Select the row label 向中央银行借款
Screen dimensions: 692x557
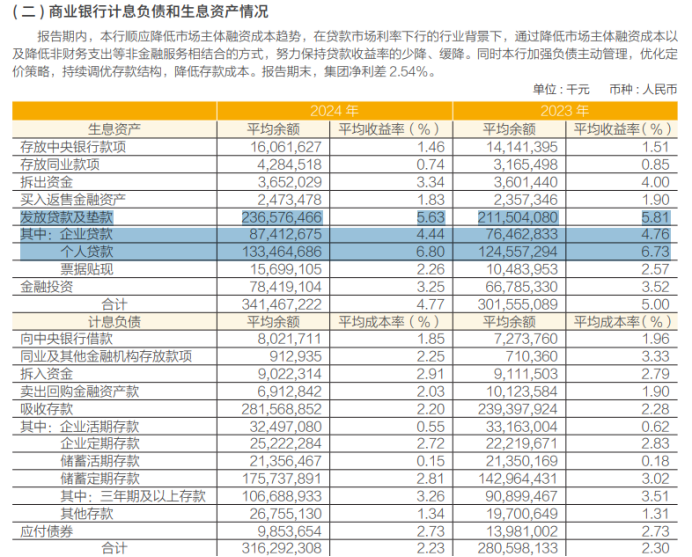point(66,339)
